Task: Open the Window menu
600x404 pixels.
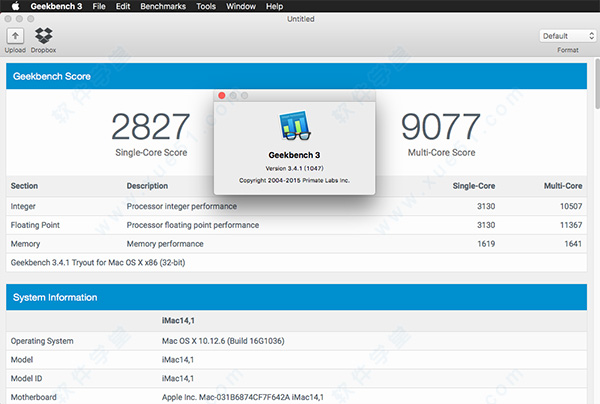Action: (241, 6)
